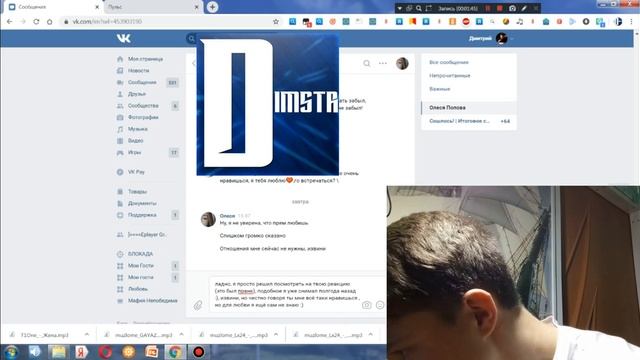The width and height of the screenshot is (640, 360).
Task: Show Все сообщения in the right filter panel
Action: 449,62
